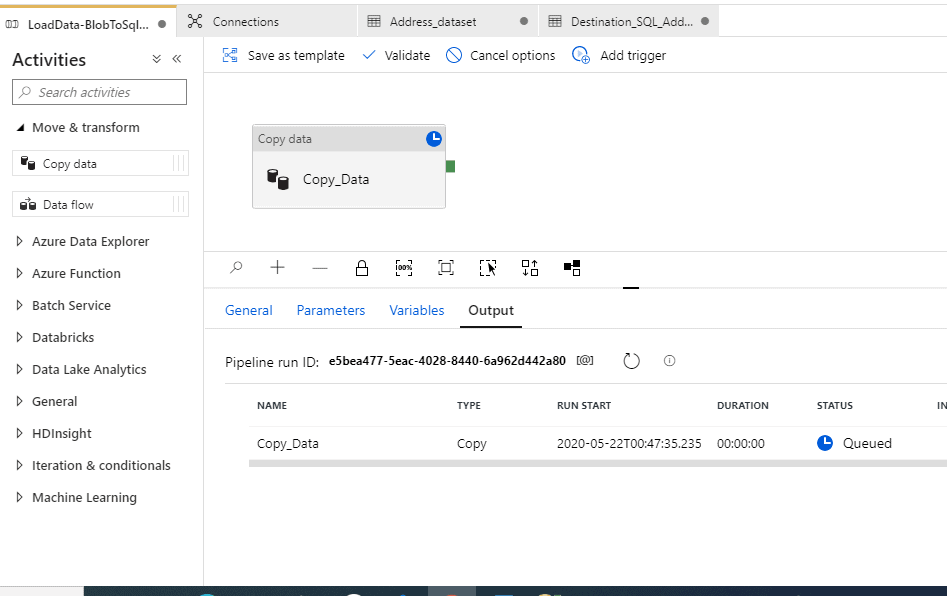
Task: Expand the Azure Function group
Action: 19,273
